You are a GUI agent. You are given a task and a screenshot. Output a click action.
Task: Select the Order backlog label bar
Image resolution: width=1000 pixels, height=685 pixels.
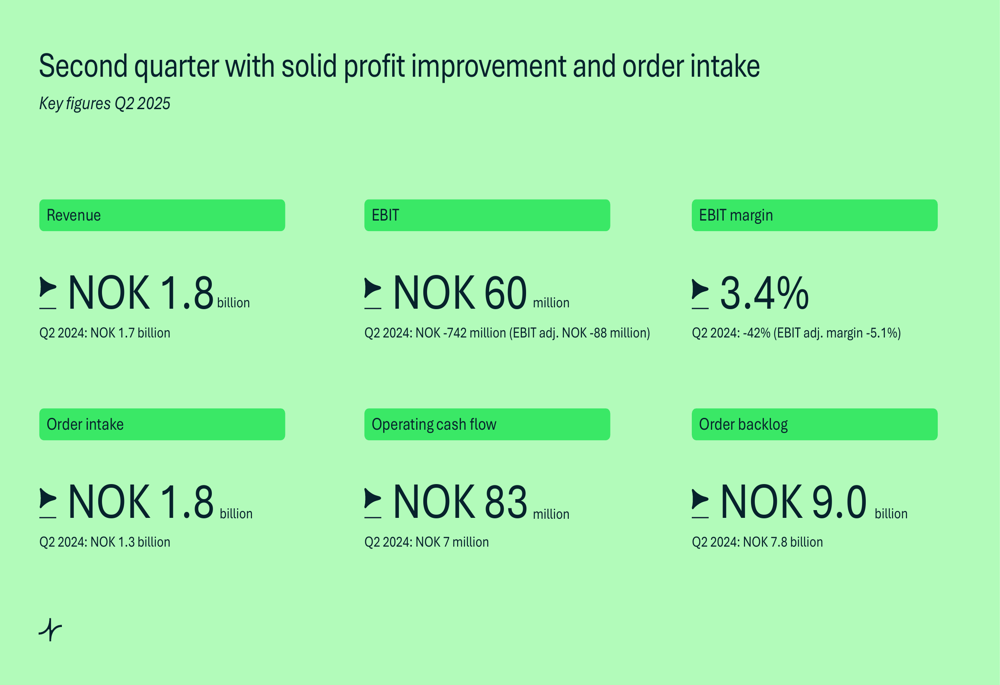(x=814, y=424)
